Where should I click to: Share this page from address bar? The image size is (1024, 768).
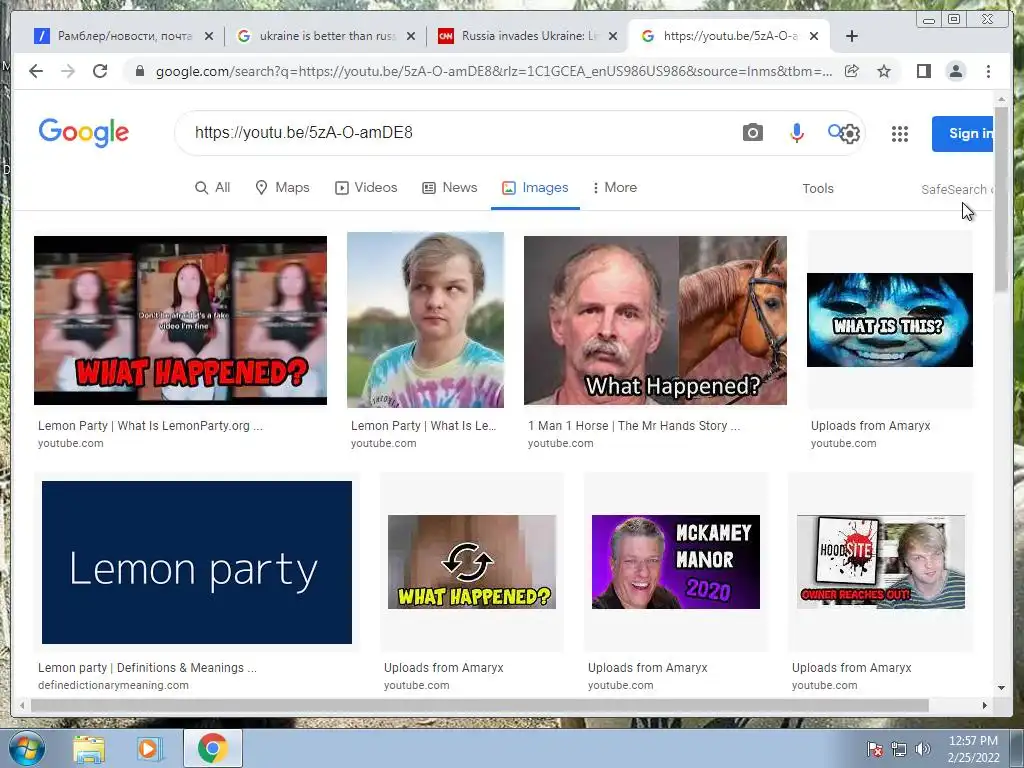[x=852, y=71]
